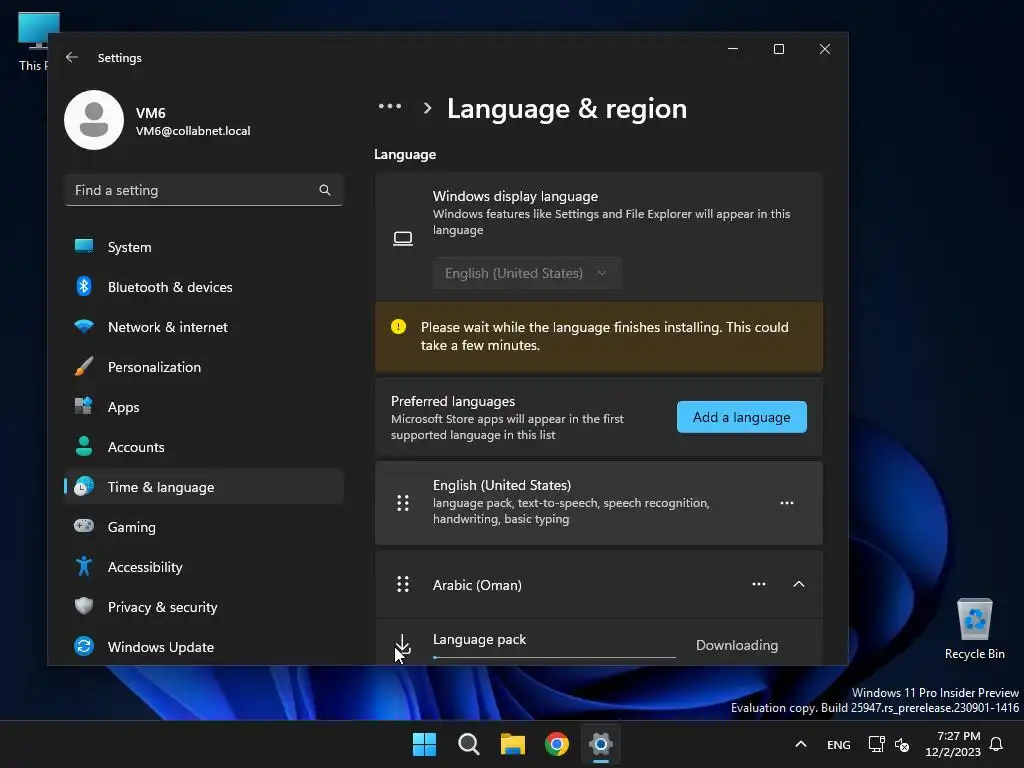Open the System settings category
The width and height of the screenshot is (1024, 768).
204,247
